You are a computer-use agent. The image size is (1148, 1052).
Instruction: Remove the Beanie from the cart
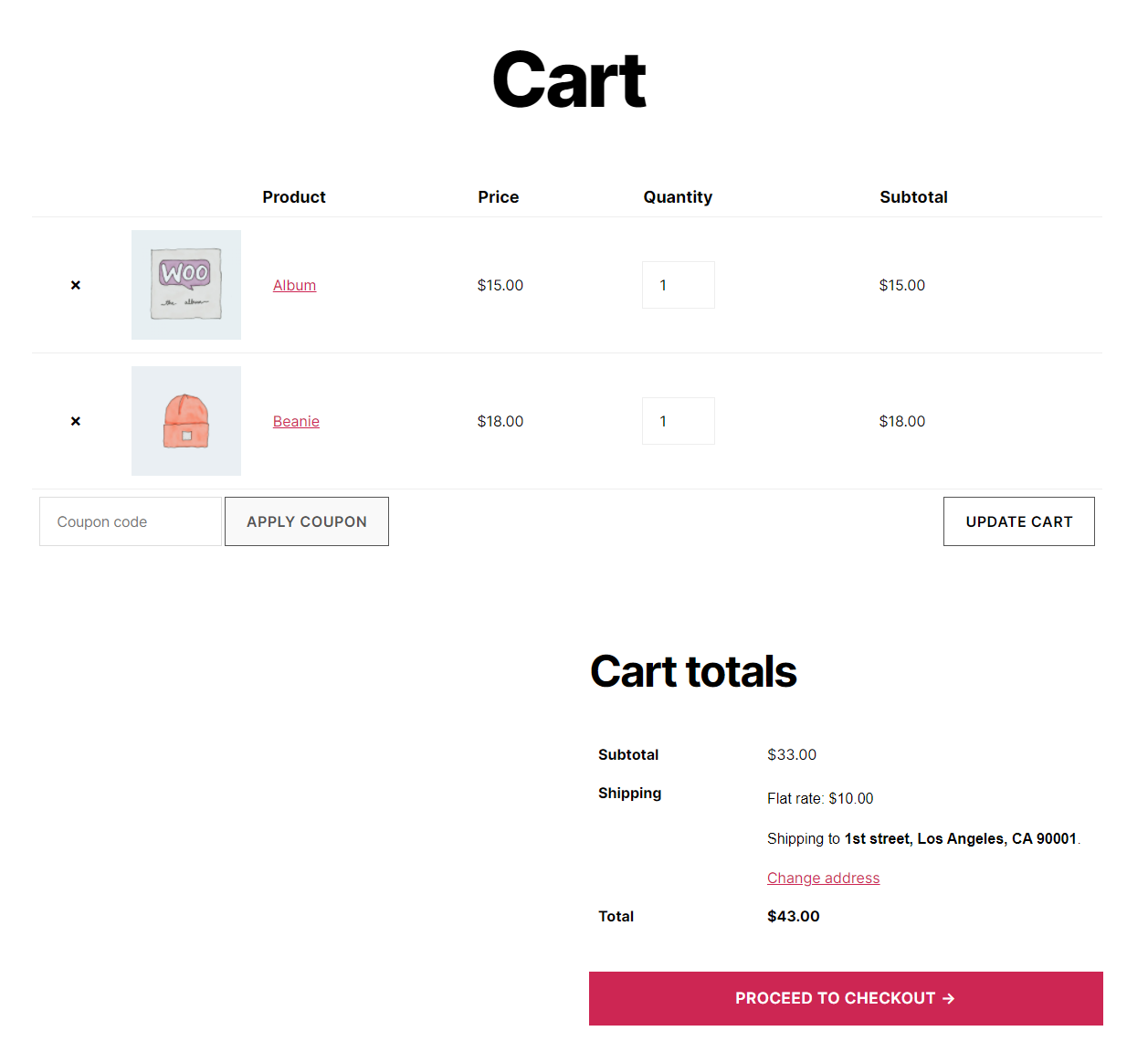click(76, 421)
